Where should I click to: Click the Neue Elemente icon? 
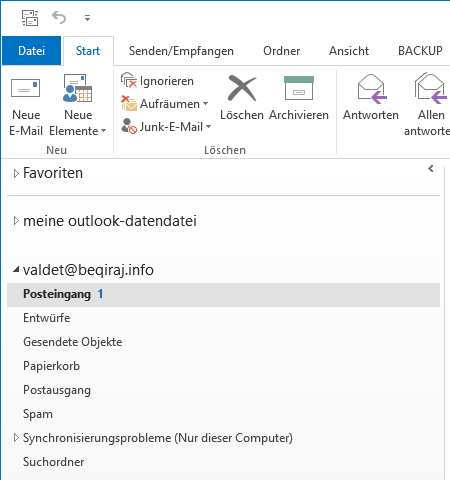(x=78, y=88)
